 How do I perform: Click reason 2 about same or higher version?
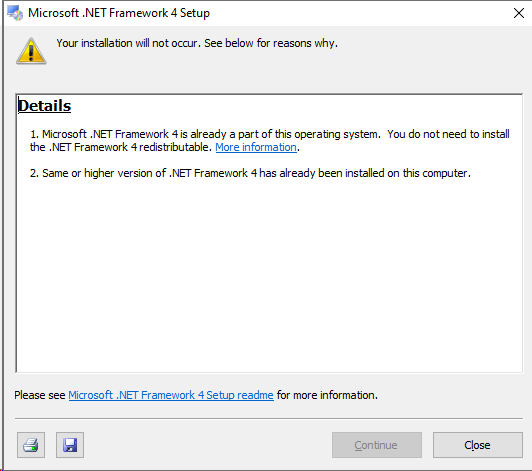[x=250, y=173]
